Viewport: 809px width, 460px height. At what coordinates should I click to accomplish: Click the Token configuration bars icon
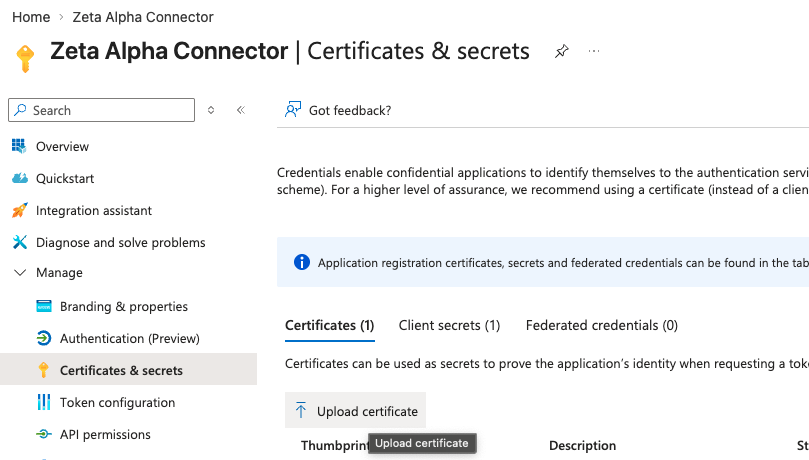point(44,402)
